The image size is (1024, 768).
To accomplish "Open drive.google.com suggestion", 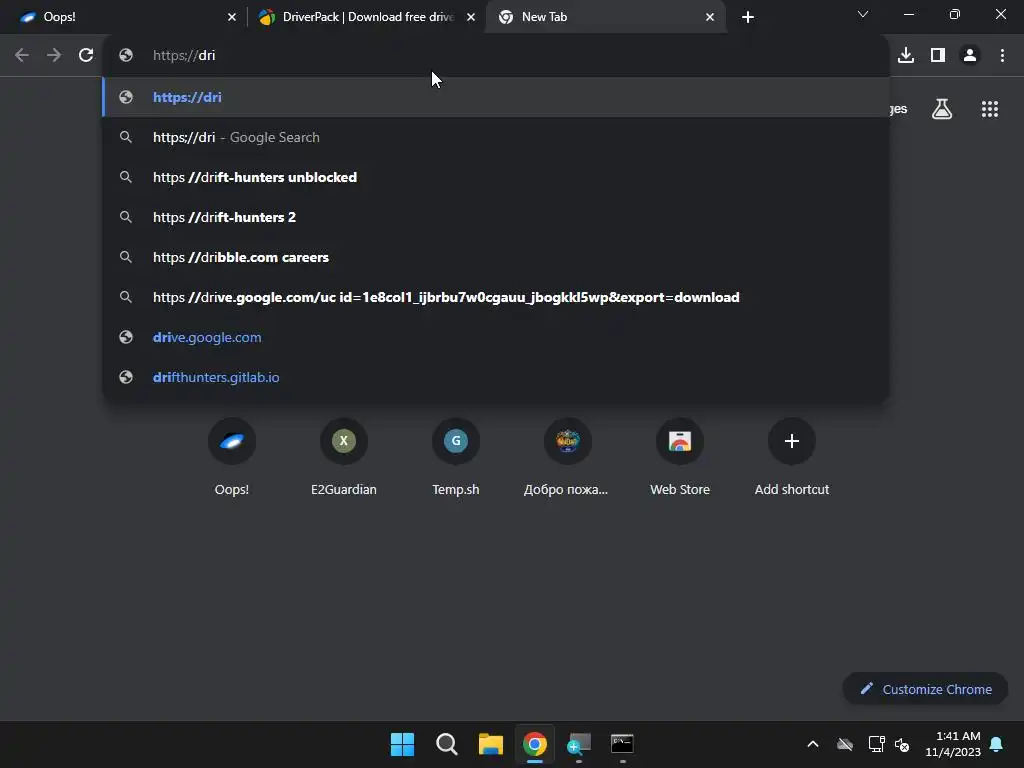I will (496, 337).
